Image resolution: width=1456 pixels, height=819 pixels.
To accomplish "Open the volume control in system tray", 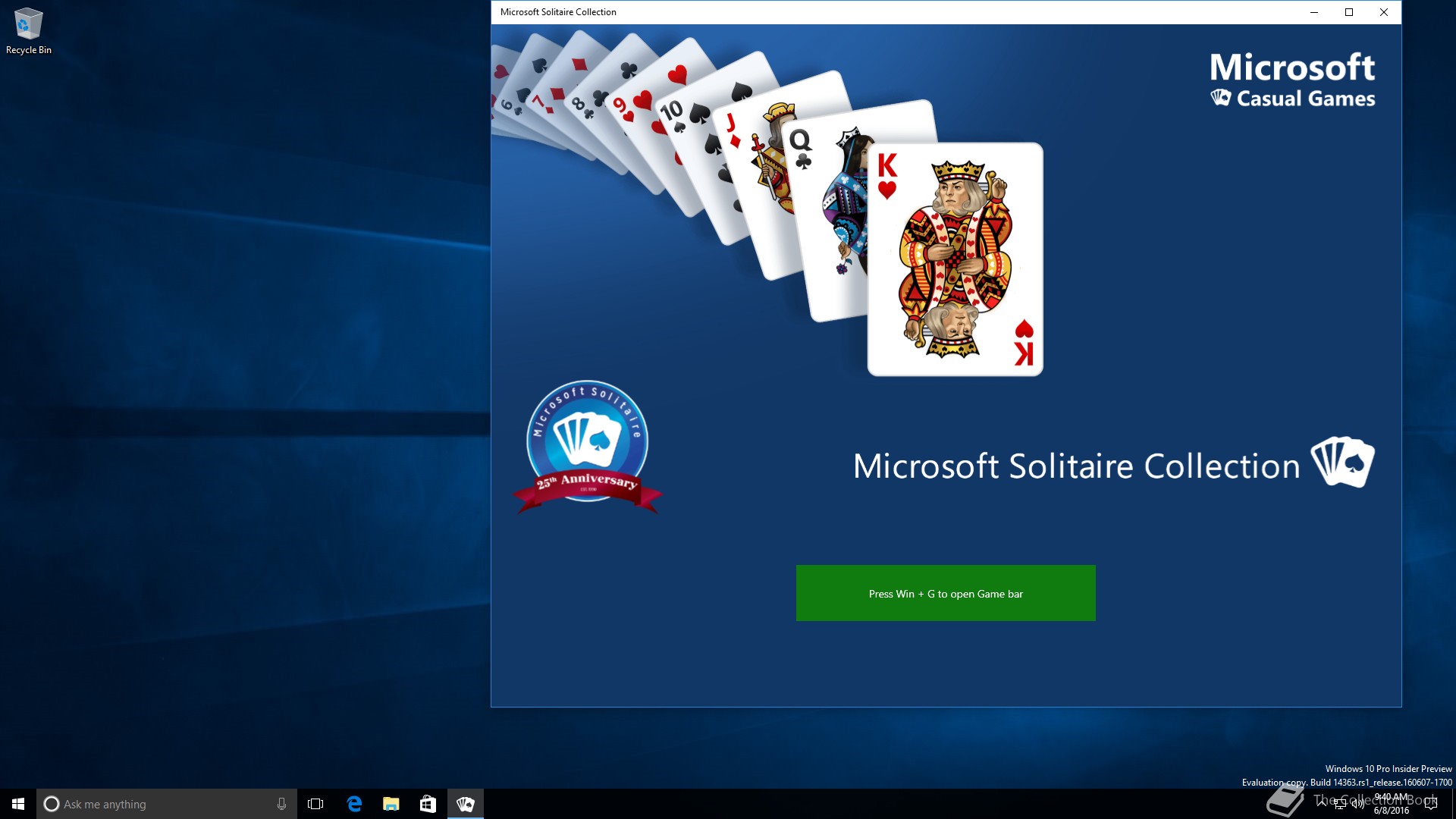I will click(1357, 804).
